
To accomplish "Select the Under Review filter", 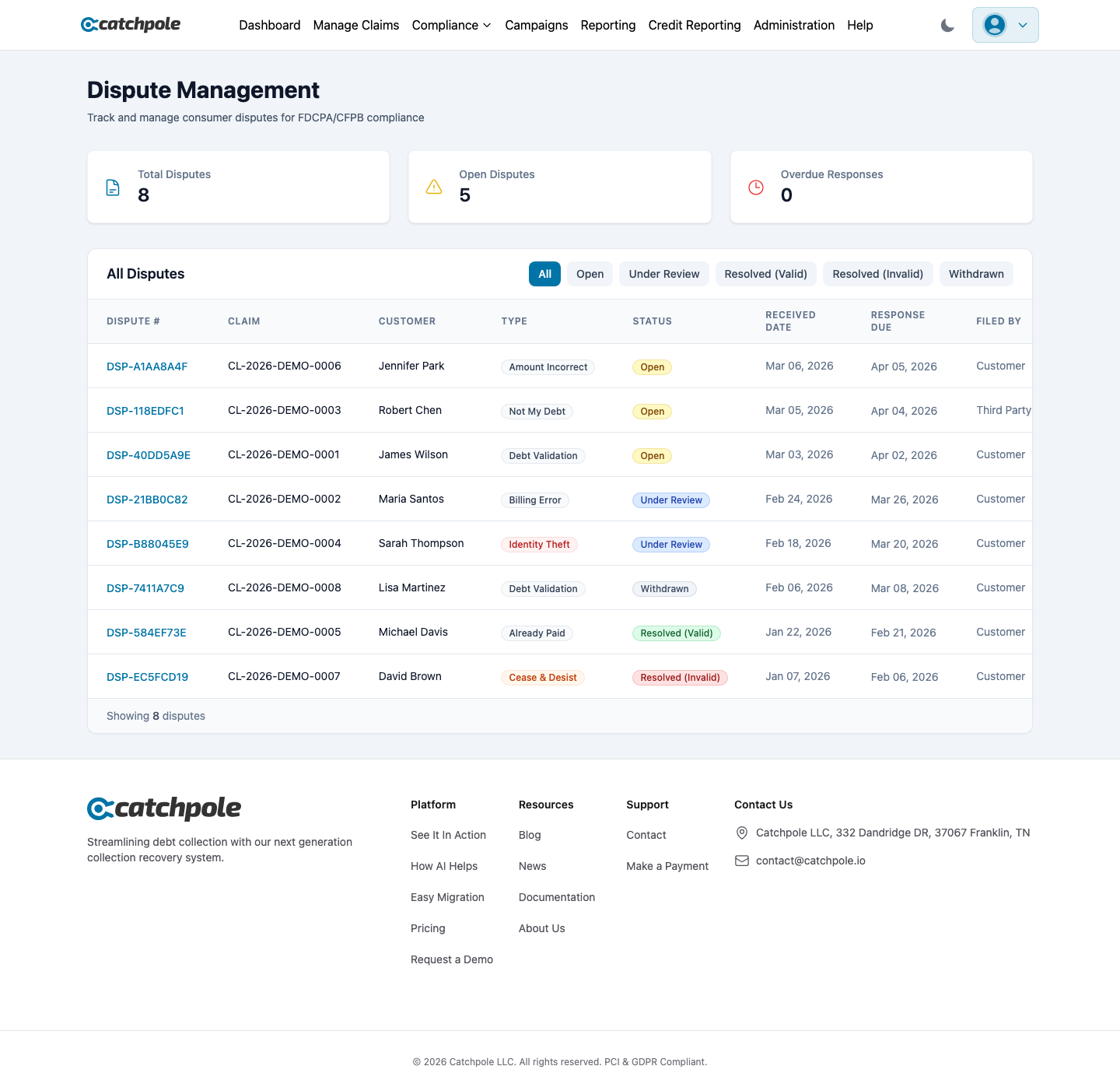I will [x=663, y=274].
